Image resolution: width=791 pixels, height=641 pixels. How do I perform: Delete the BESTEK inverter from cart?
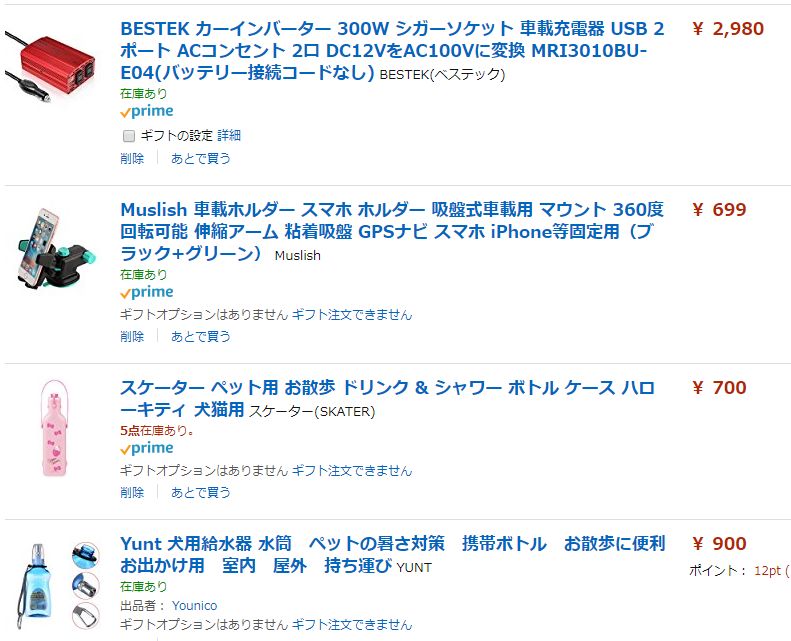coord(132,158)
